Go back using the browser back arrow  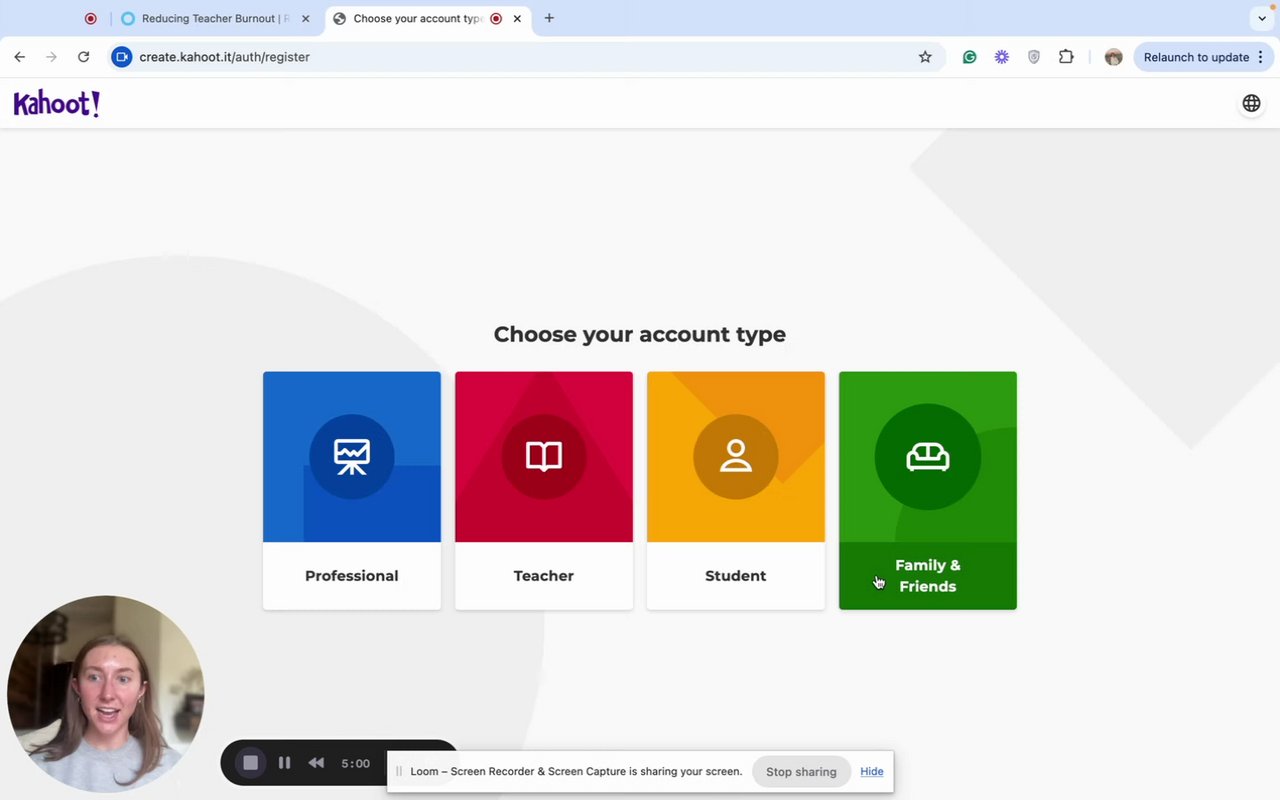(x=20, y=57)
